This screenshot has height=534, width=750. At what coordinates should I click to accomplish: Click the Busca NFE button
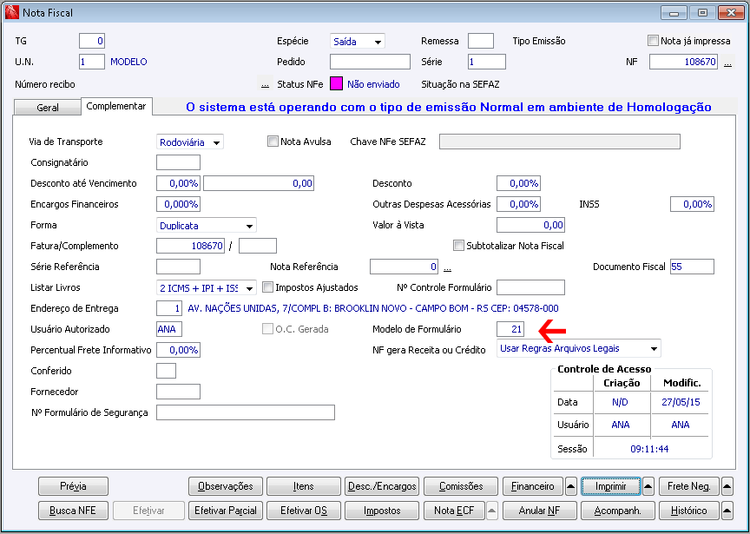coord(73,511)
